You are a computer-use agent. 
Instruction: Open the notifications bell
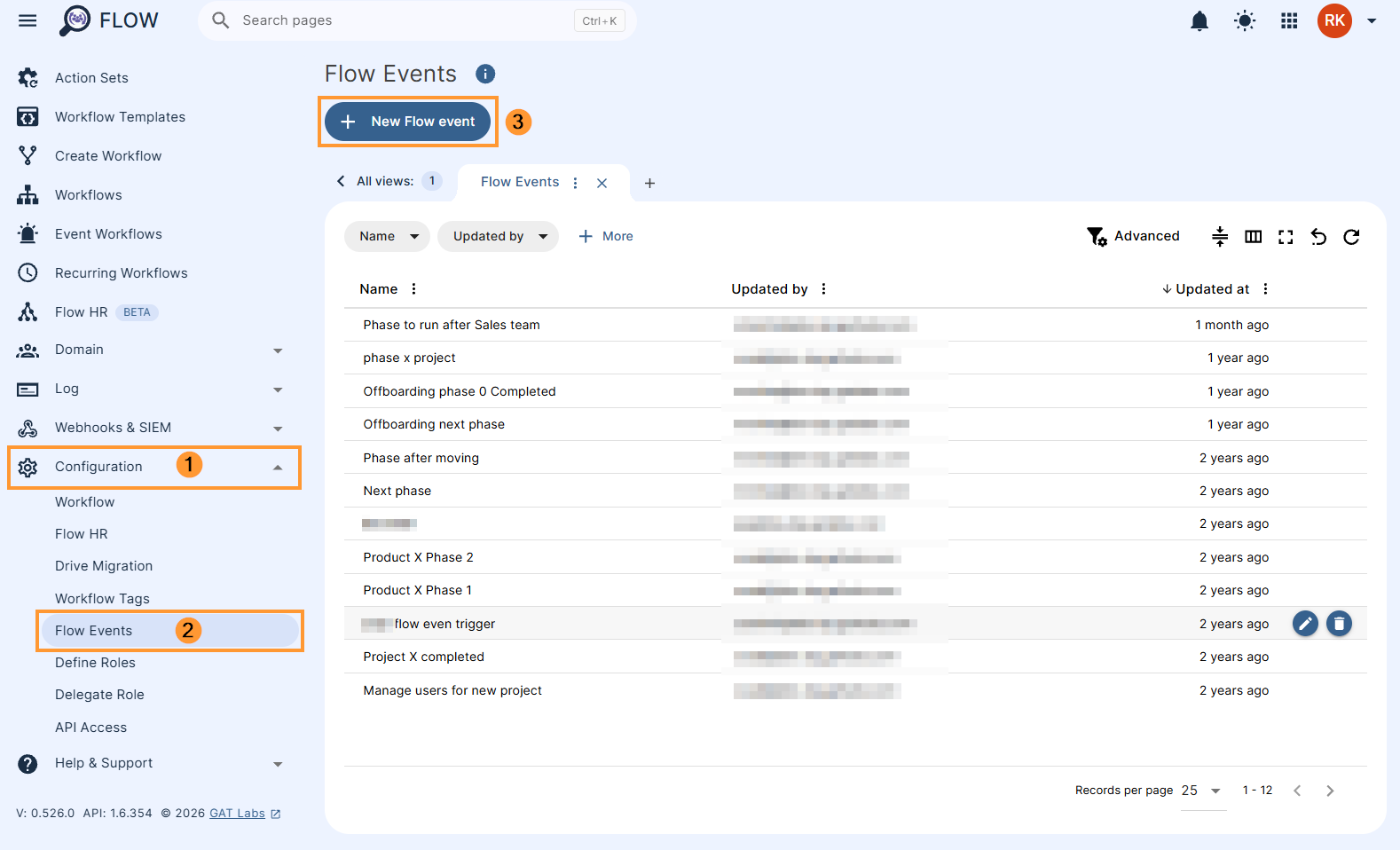pyautogui.click(x=1199, y=20)
